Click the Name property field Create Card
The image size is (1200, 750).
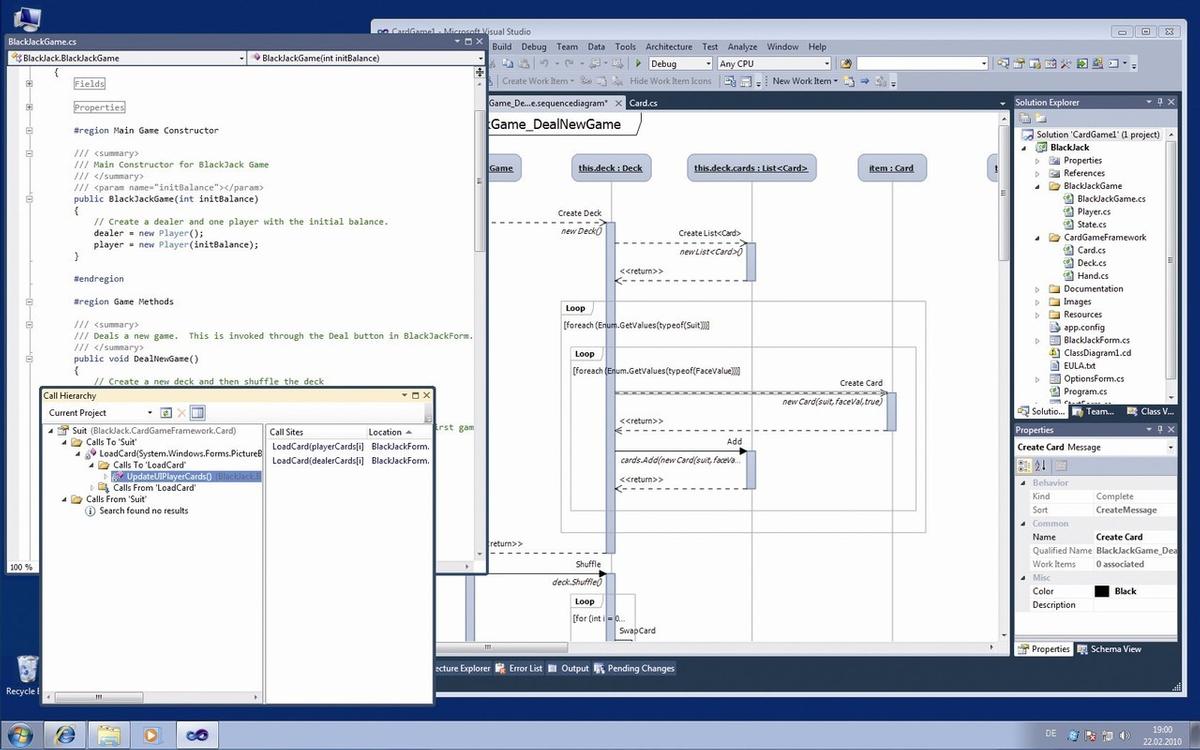pos(1134,537)
